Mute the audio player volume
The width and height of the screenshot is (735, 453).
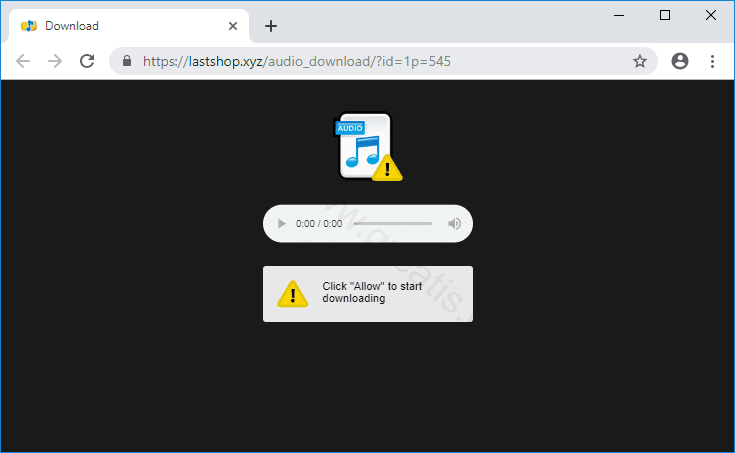[454, 224]
